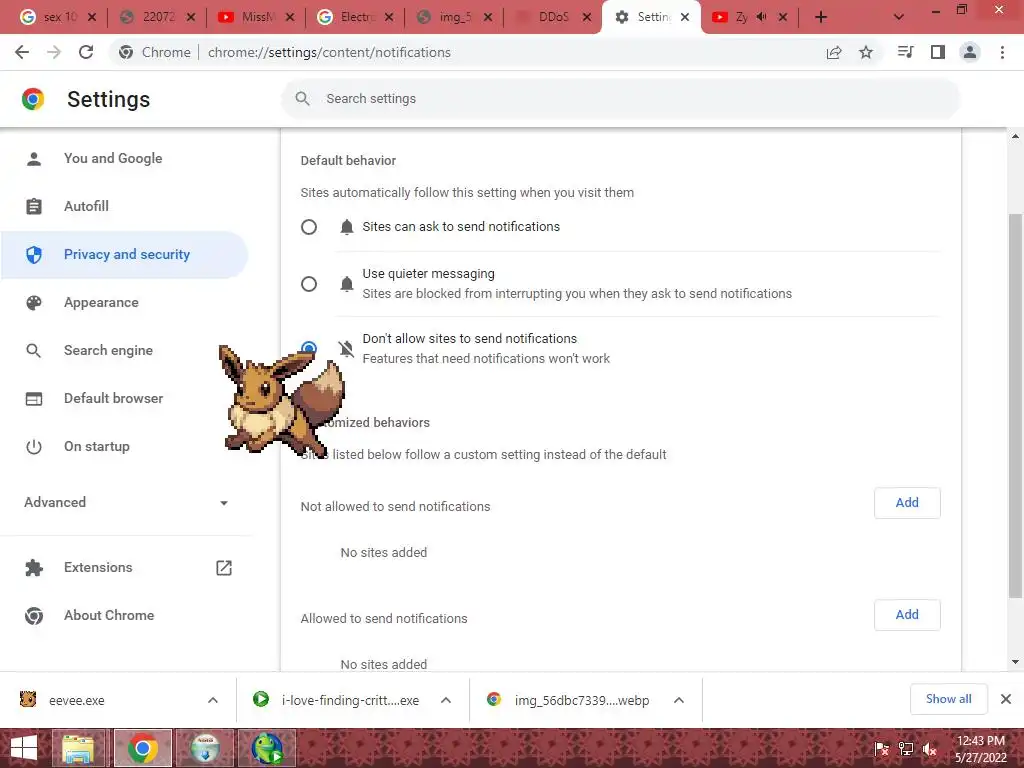This screenshot has width=1024, height=768.
Task: Open the tab search dropdown arrow
Action: 899,17
